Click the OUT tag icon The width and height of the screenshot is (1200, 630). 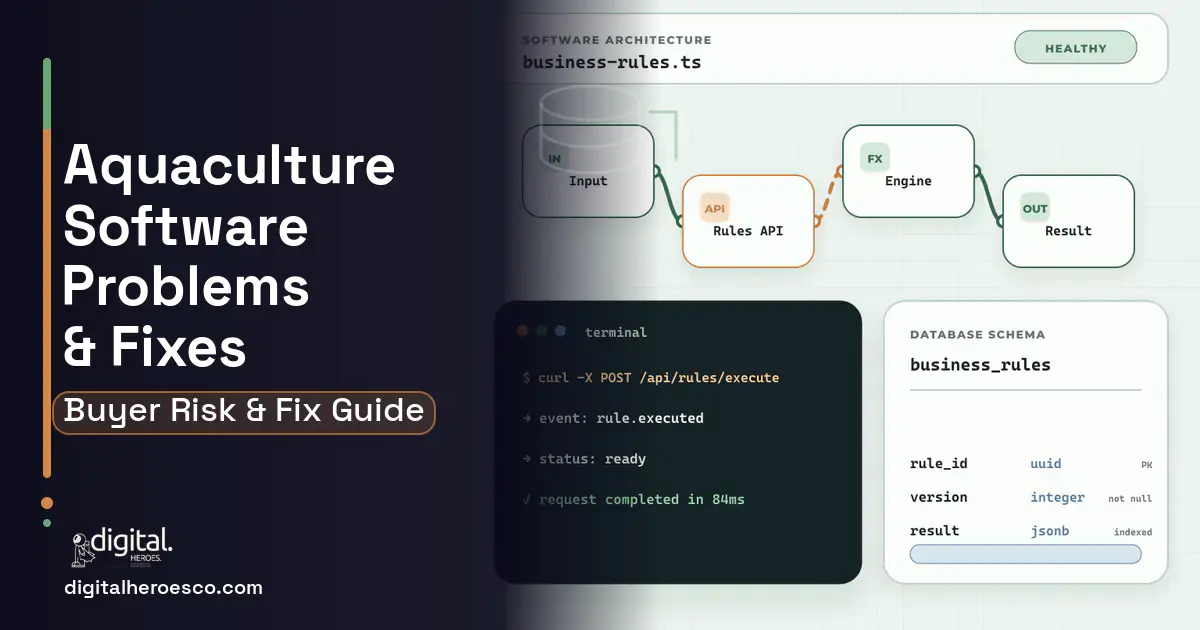tap(1035, 208)
